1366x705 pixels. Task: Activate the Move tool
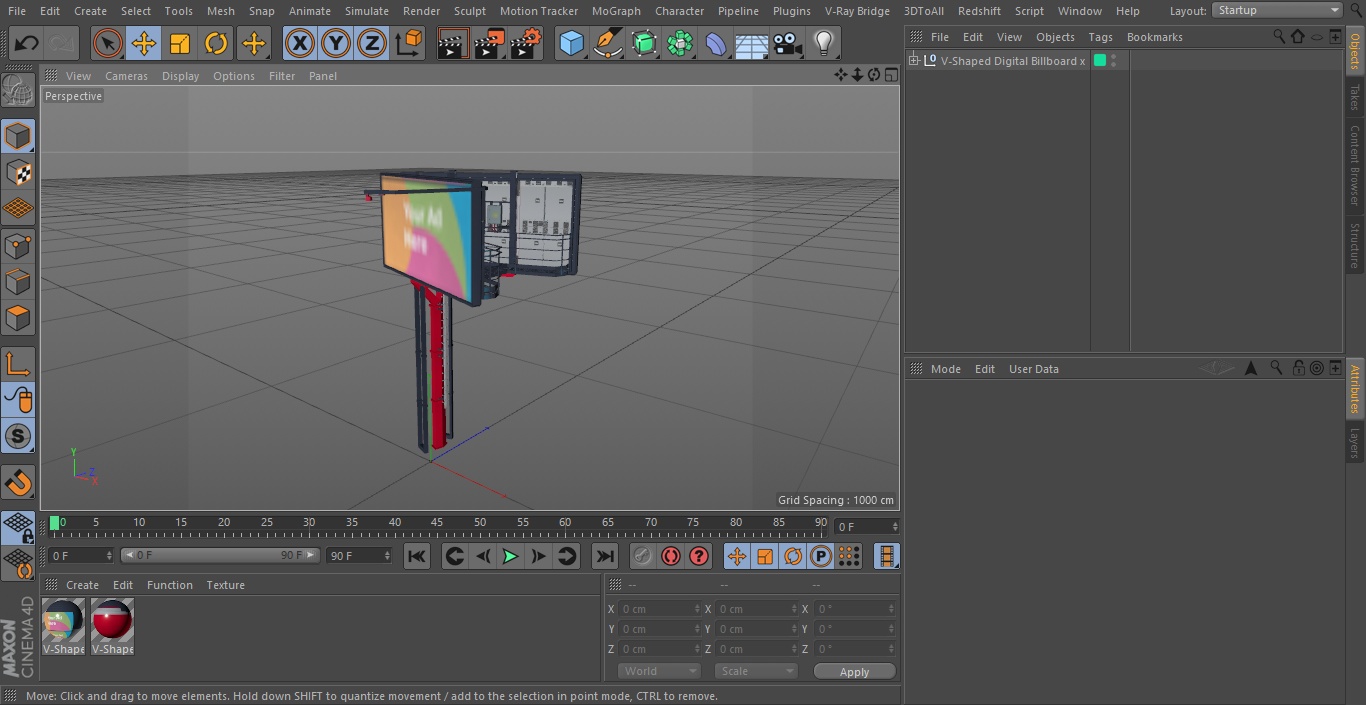point(144,43)
